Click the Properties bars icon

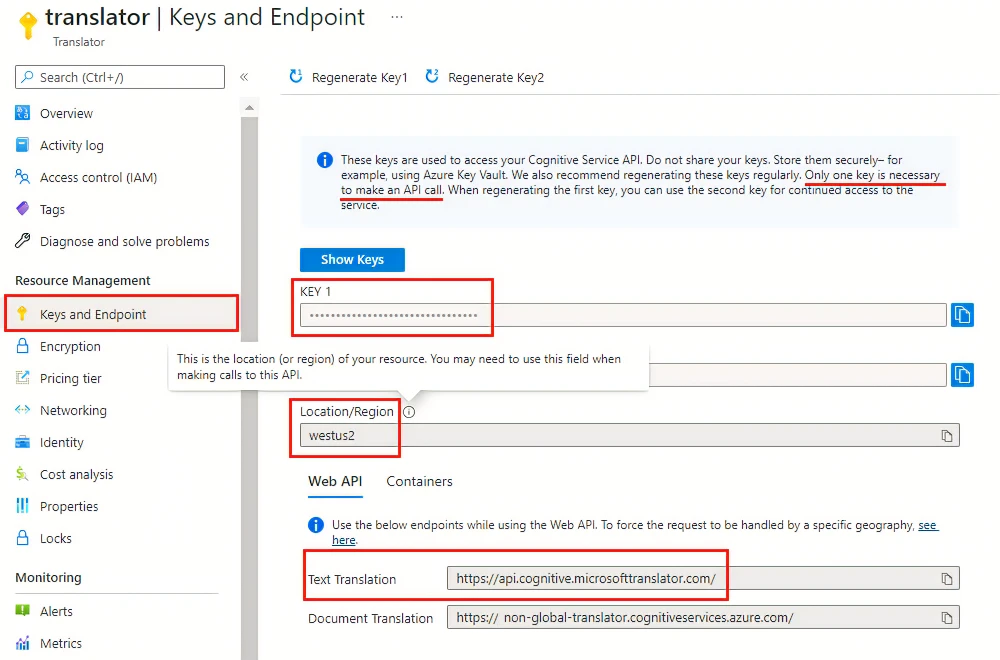point(22,506)
